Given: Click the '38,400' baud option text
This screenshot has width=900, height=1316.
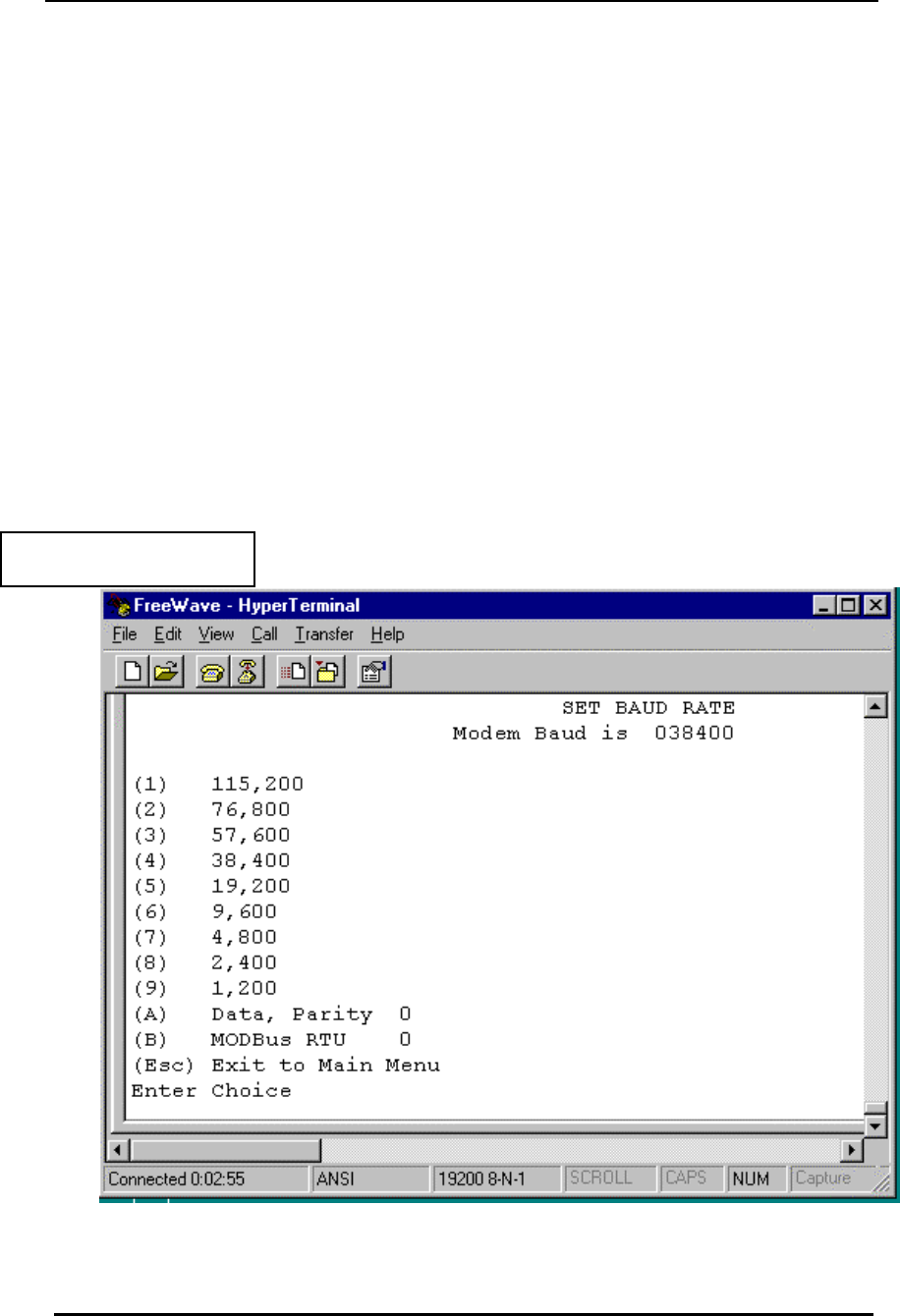Looking at the screenshot, I should (251, 860).
